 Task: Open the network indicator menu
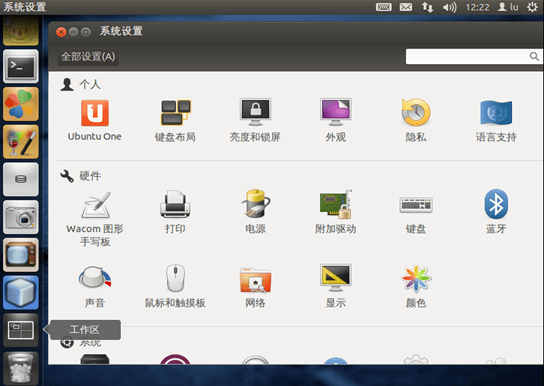pos(428,7)
